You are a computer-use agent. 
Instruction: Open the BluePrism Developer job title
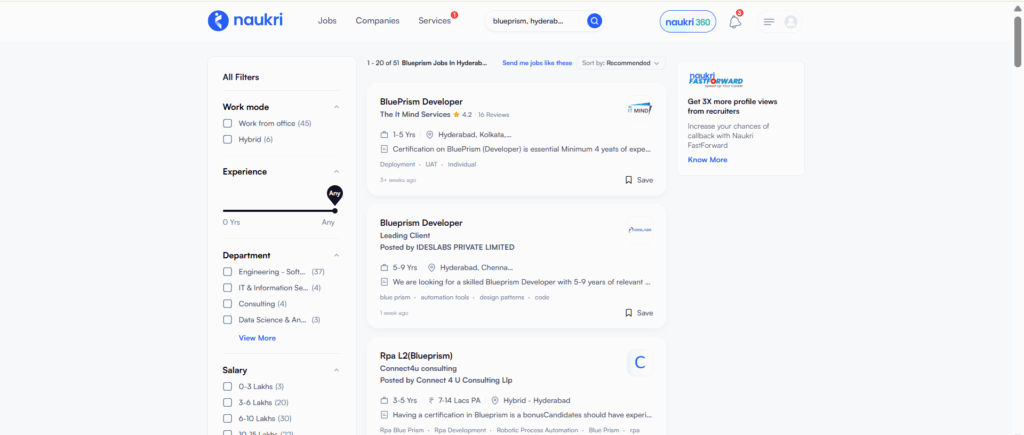[x=421, y=102]
